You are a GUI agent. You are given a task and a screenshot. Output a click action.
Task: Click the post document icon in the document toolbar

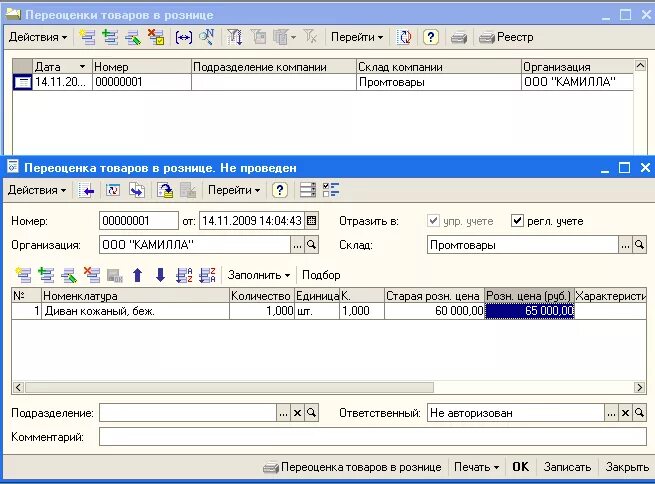click(165, 190)
